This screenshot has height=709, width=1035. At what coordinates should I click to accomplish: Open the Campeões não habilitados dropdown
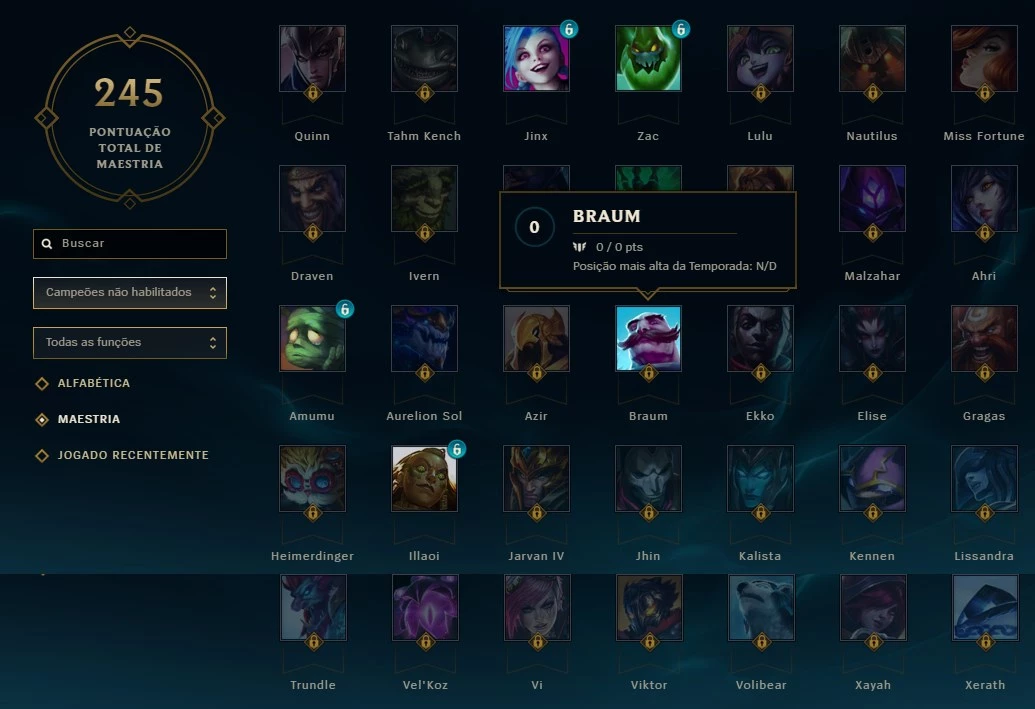click(130, 292)
